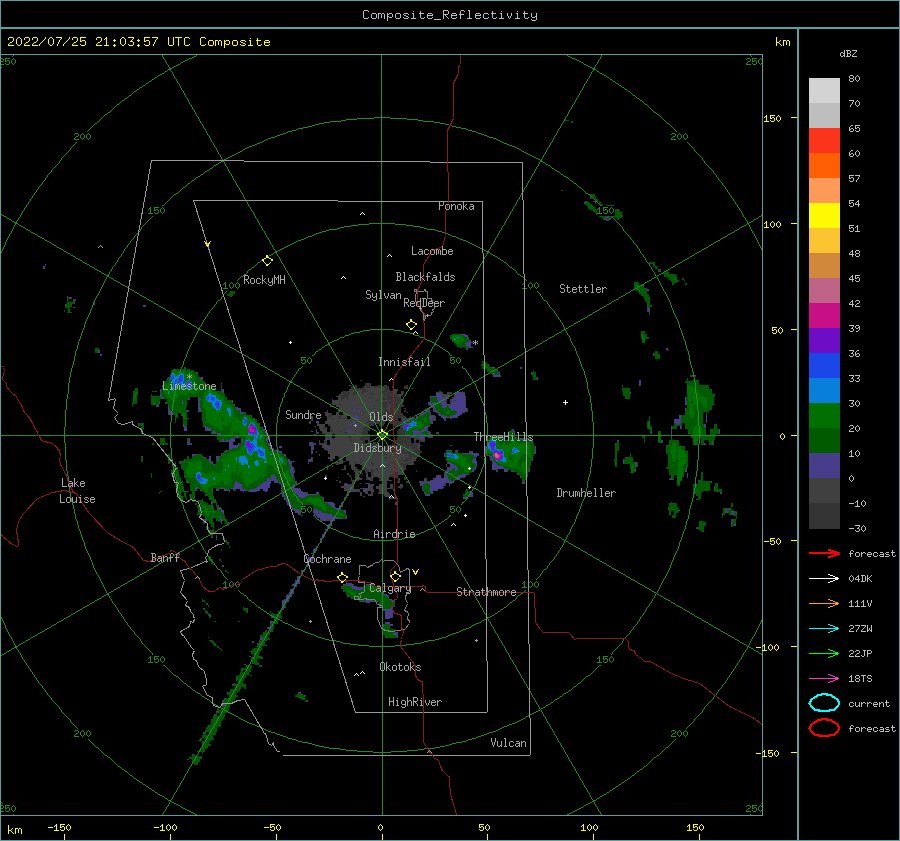Click the Banff label
This screenshot has height=841, width=900.
click(165, 557)
